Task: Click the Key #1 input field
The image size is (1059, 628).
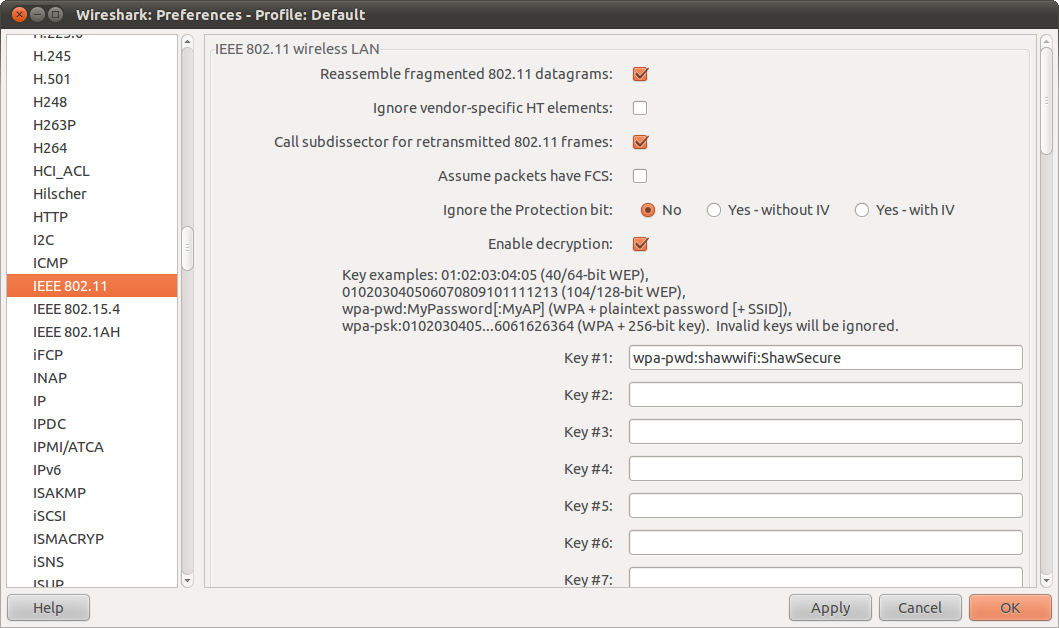Action: click(825, 358)
